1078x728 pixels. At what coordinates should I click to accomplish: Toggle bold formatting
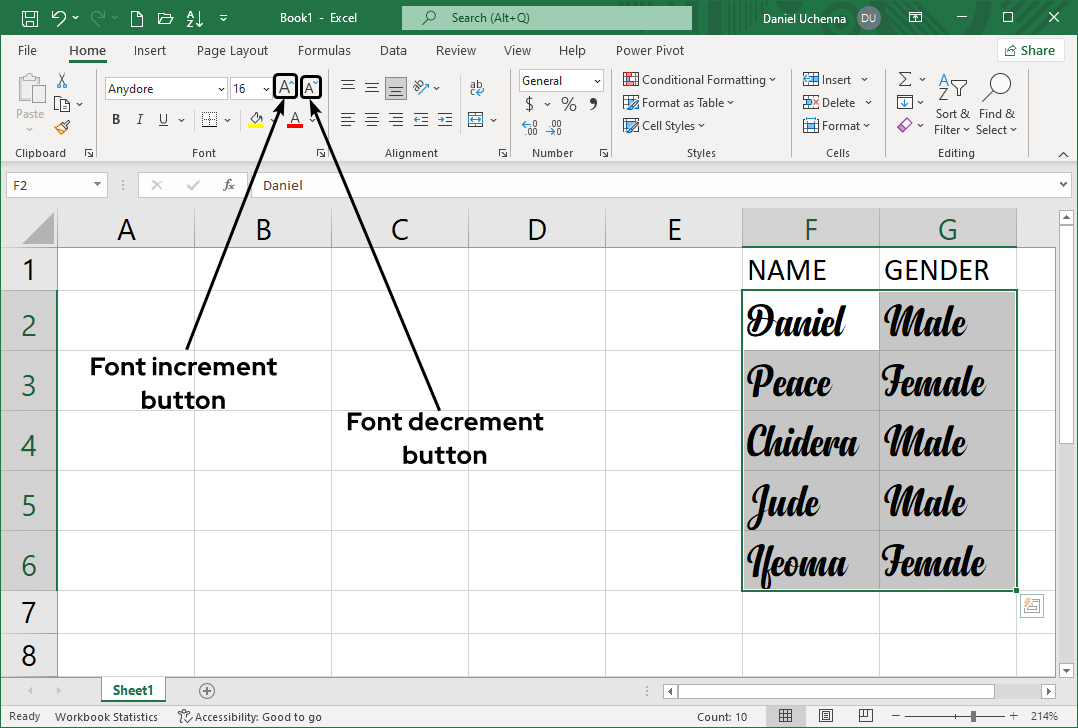pos(115,119)
